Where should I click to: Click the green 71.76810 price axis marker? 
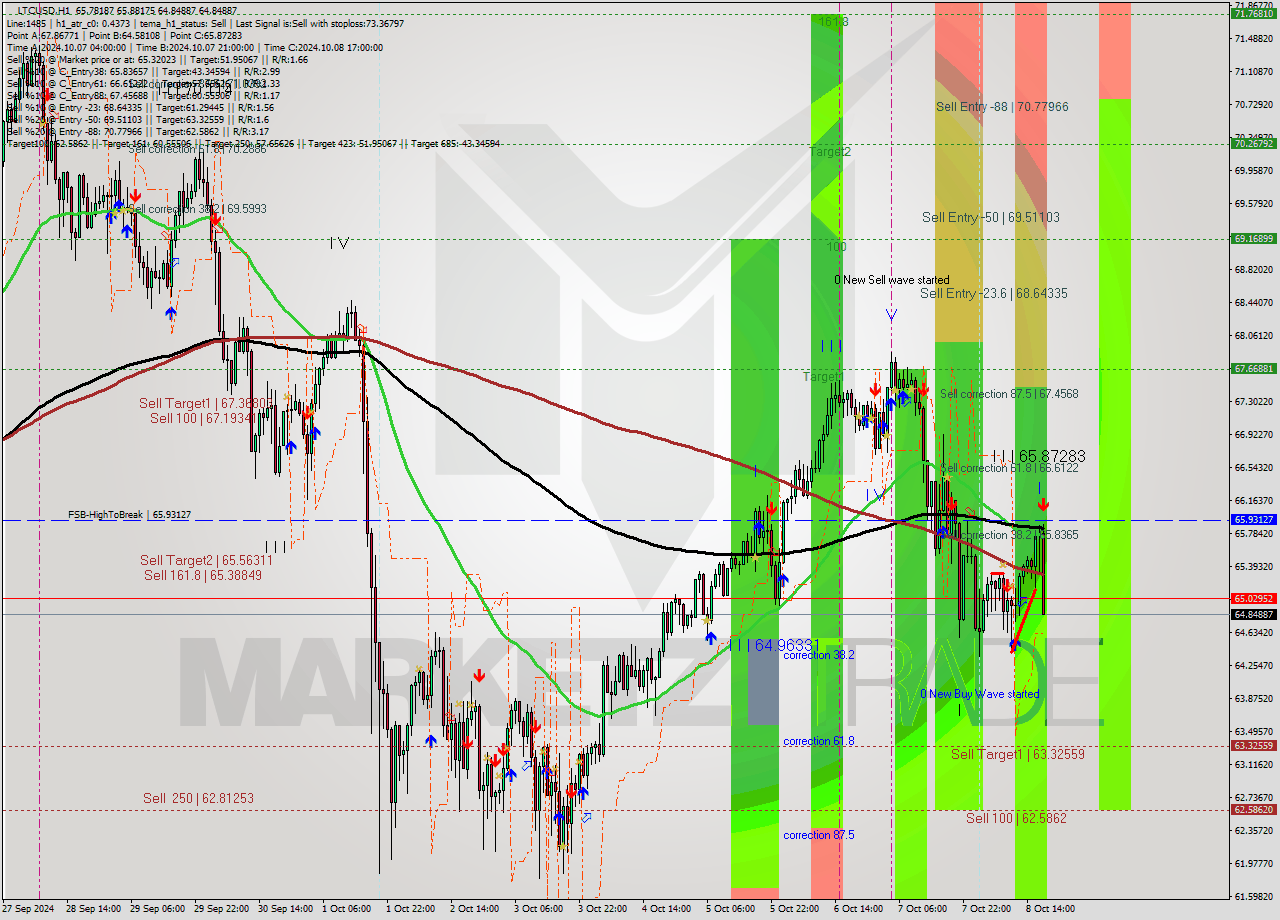click(x=1254, y=14)
